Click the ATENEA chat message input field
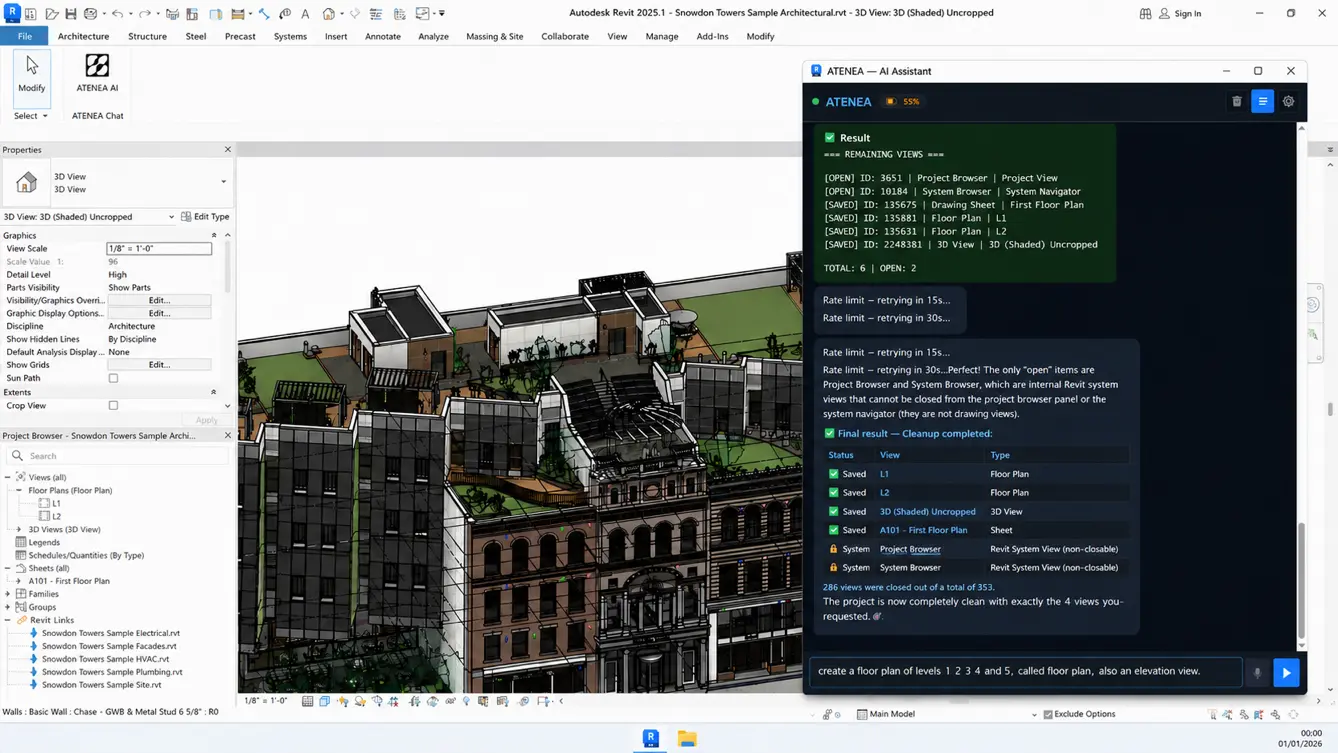 point(1026,671)
